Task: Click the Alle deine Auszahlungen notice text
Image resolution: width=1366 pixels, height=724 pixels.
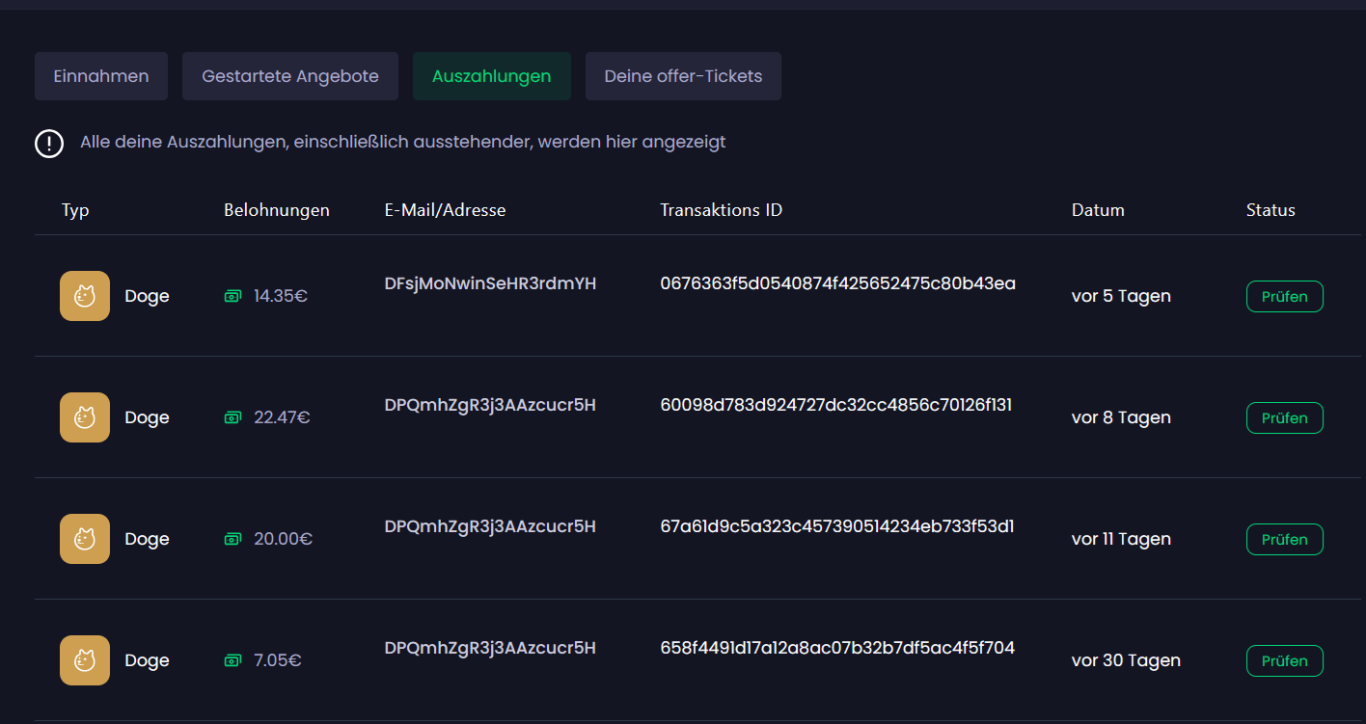Action: 403,142
